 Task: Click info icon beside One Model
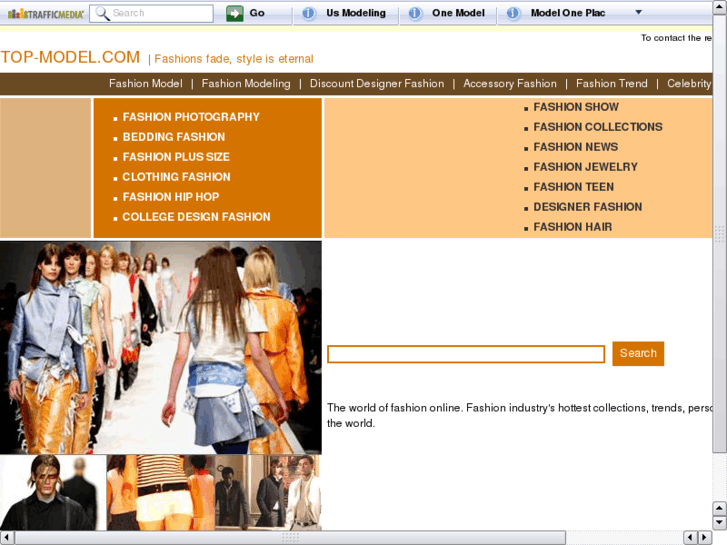[415, 13]
